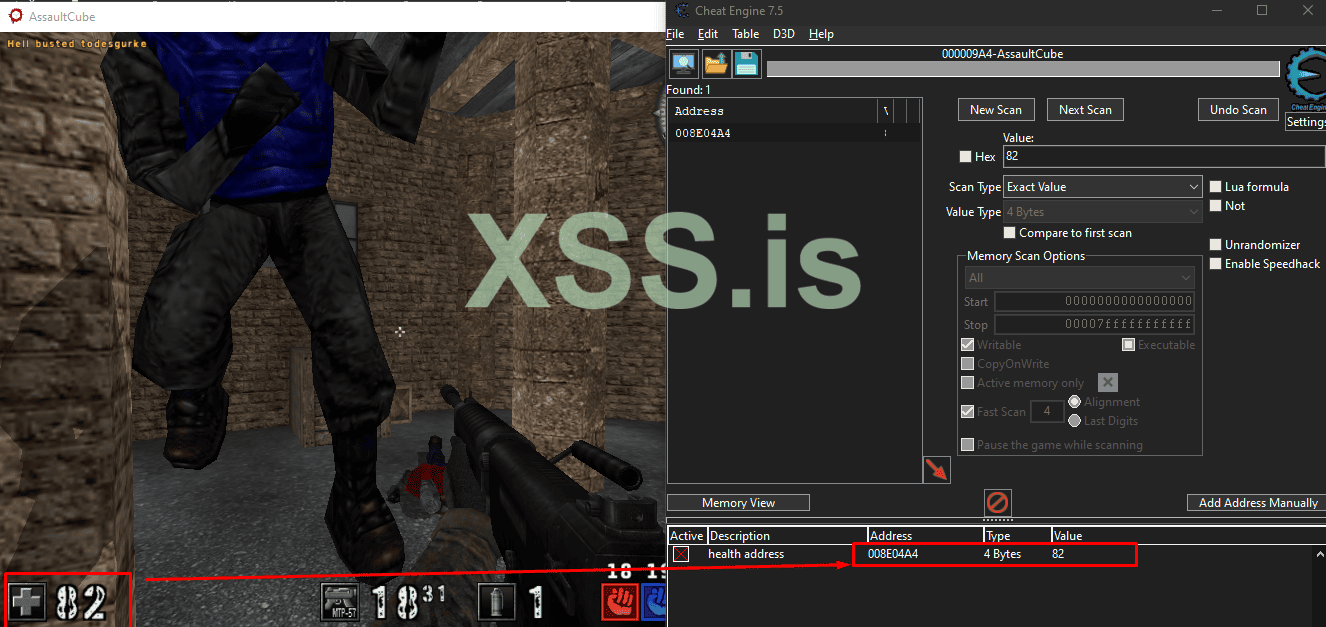Select found address 008E04A4 in results
This screenshot has width=1326, height=627.
[794, 133]
